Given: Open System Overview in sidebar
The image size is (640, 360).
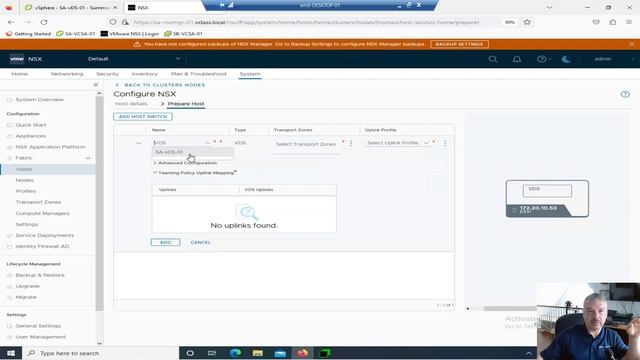Looking at the screenshot, I should click(39, 100).
